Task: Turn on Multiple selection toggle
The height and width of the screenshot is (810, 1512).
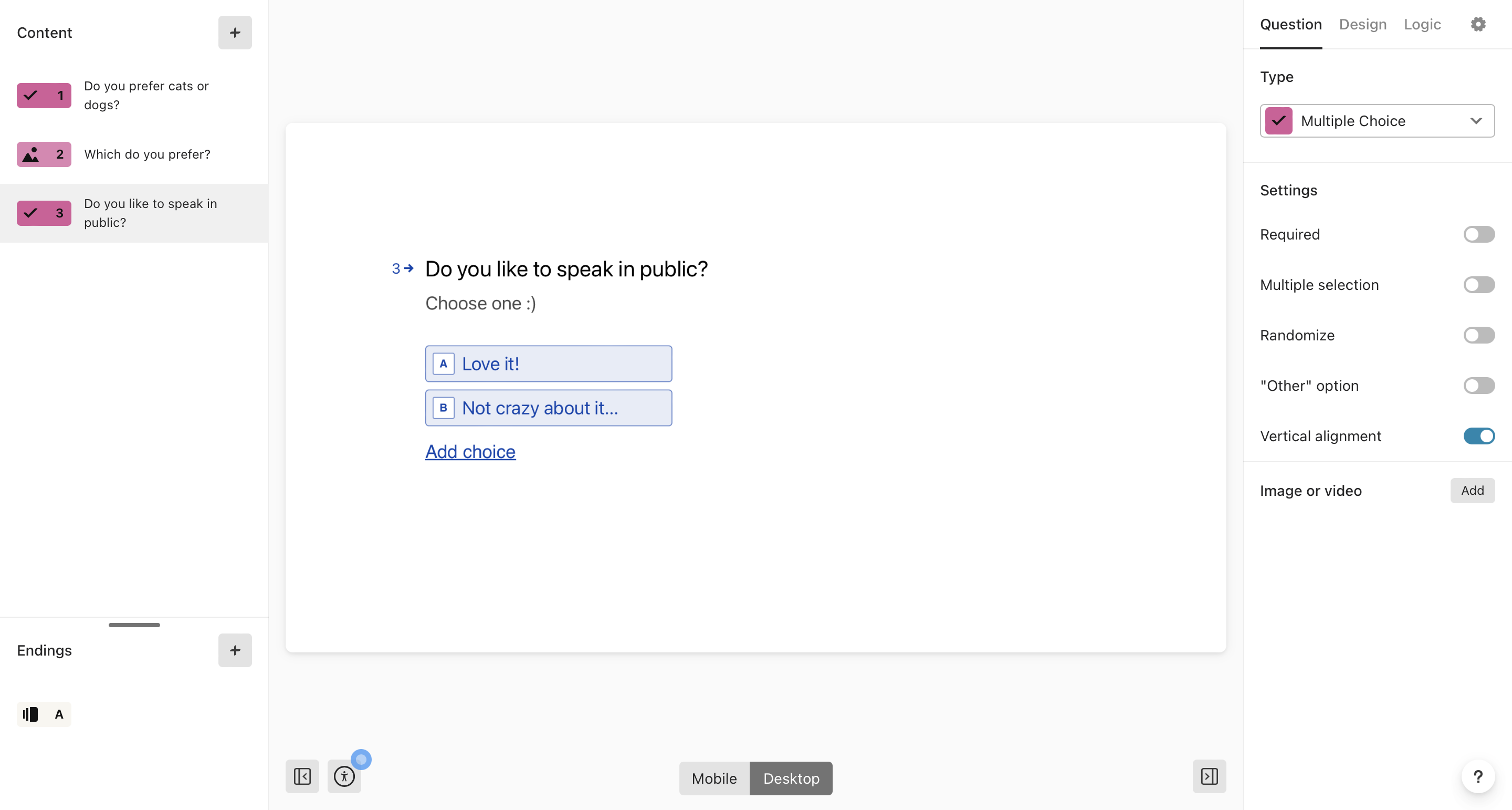Action: pos(1478,285)
